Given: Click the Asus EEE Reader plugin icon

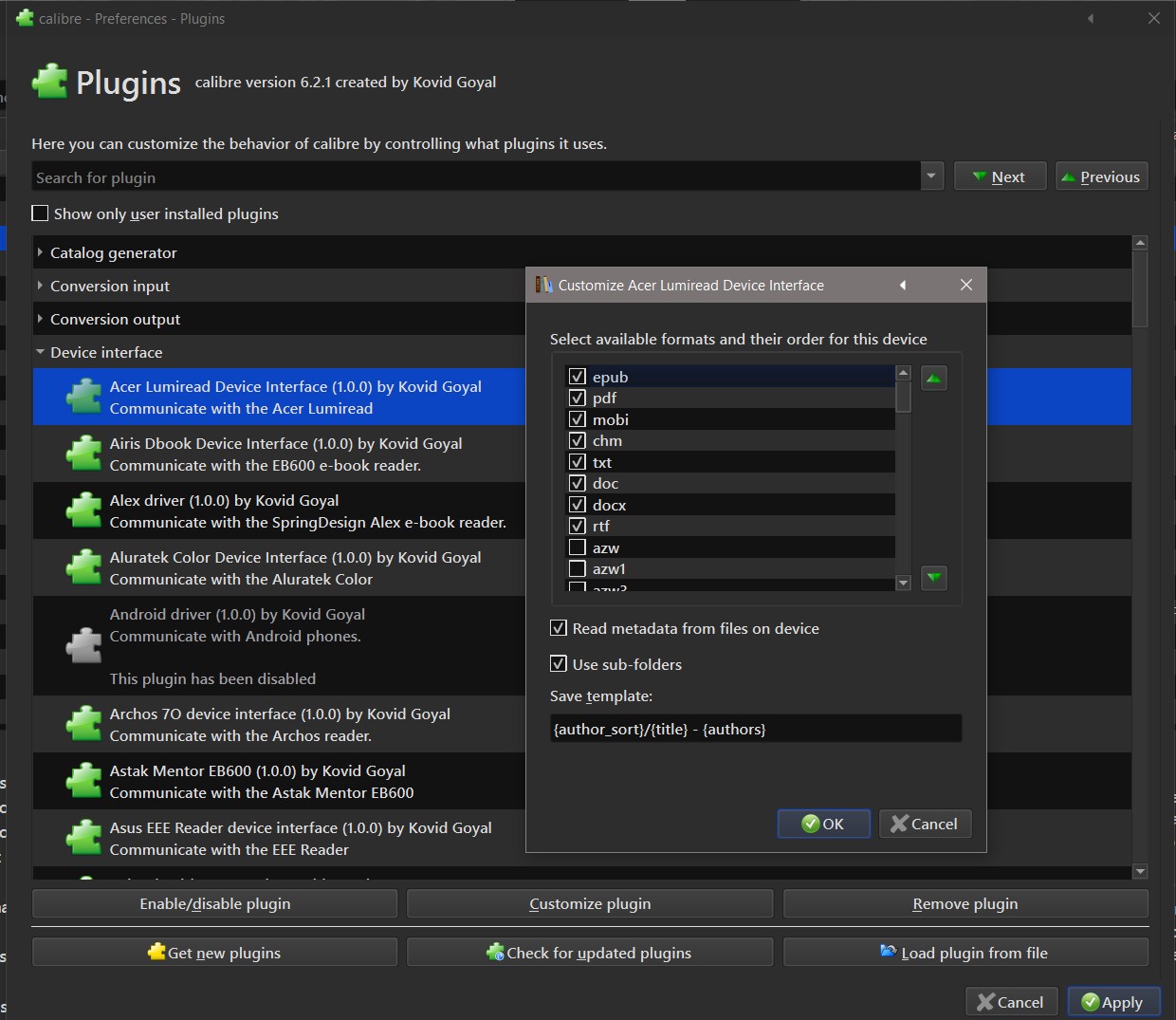Looking at the screenshot, I should (x=83, y=838).
